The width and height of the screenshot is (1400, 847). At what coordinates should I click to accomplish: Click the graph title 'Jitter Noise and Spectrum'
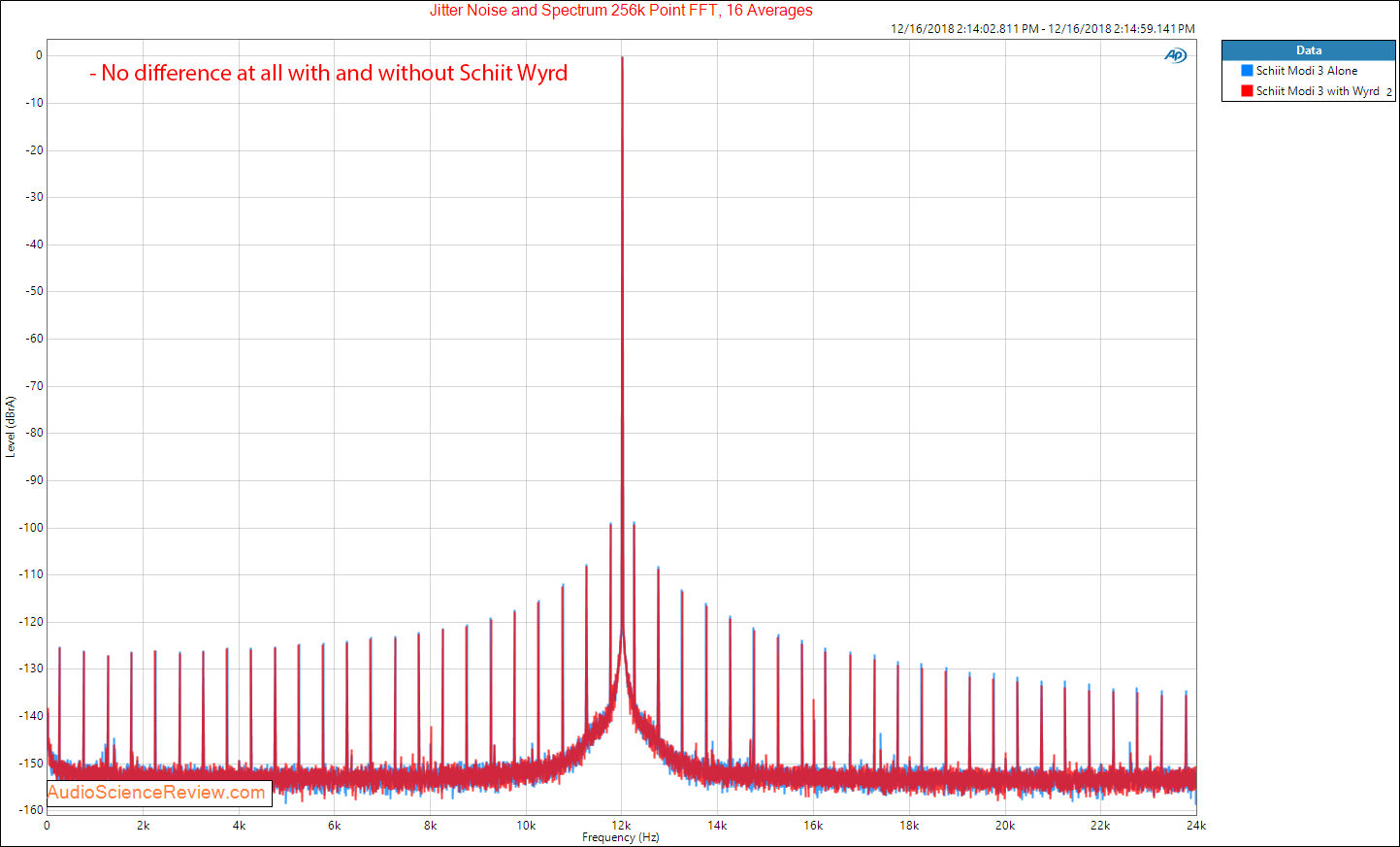(621, 11)
